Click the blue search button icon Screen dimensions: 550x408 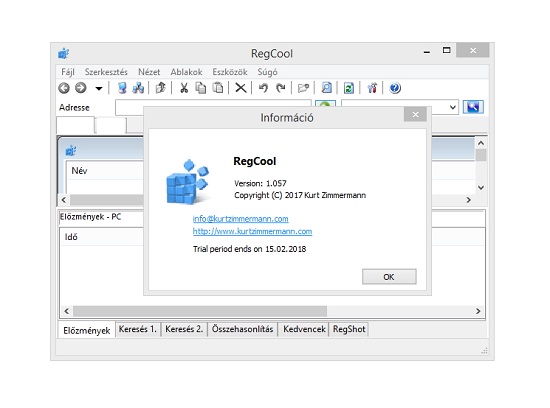point(473,107)
